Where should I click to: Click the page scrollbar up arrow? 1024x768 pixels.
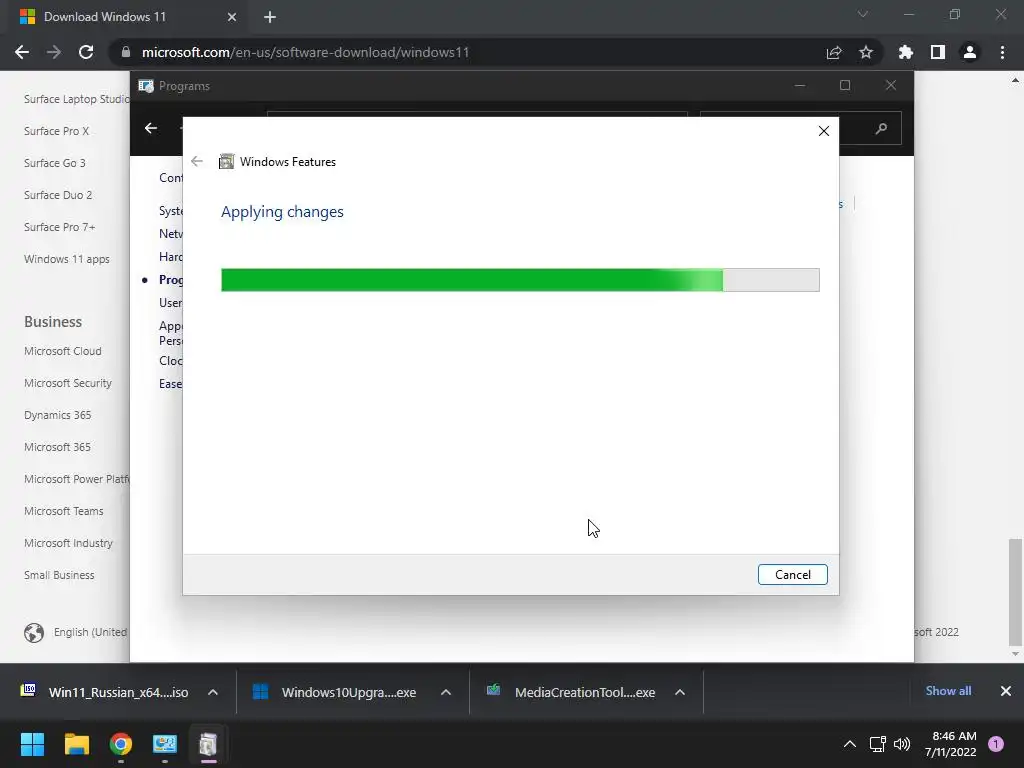coord(1015,81)
